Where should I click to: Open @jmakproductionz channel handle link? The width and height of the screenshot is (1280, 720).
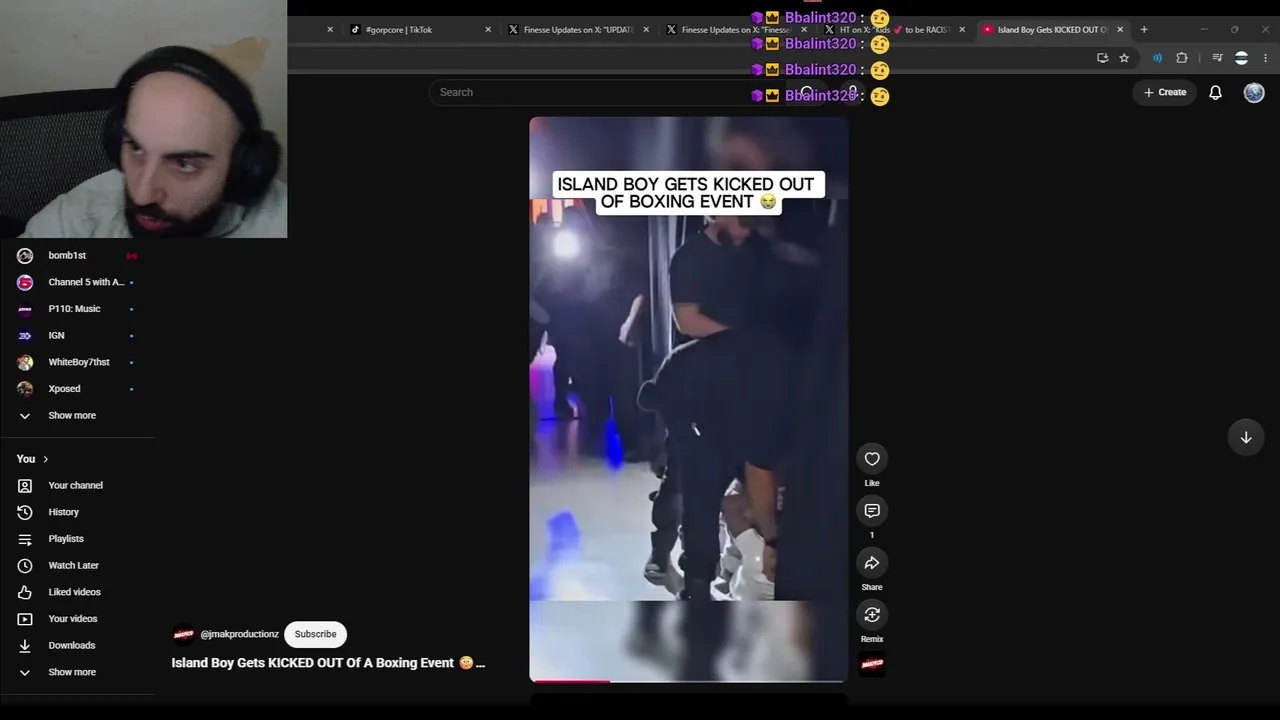(x=239, y=634)
